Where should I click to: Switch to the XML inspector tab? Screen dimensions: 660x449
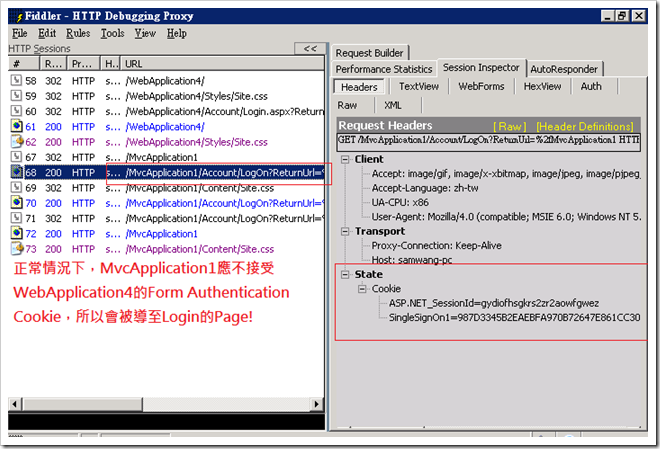393,105
